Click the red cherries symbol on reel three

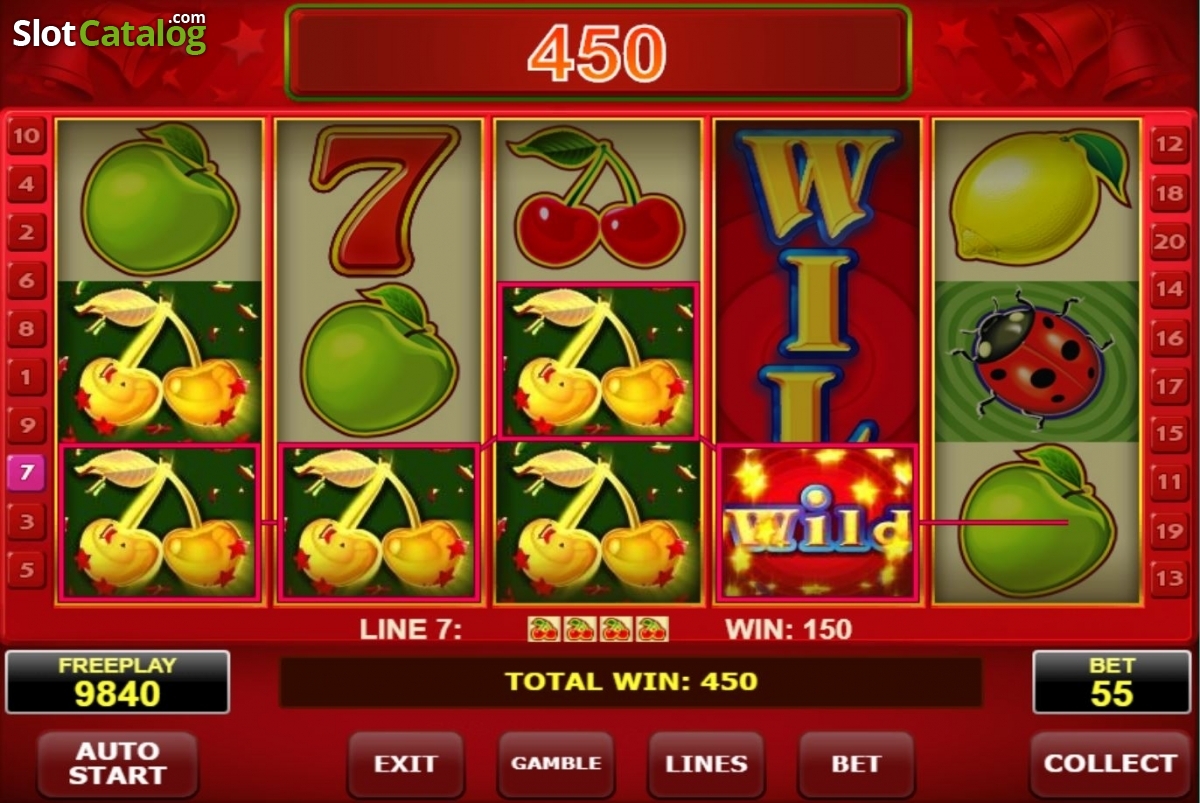click(596, 199)
